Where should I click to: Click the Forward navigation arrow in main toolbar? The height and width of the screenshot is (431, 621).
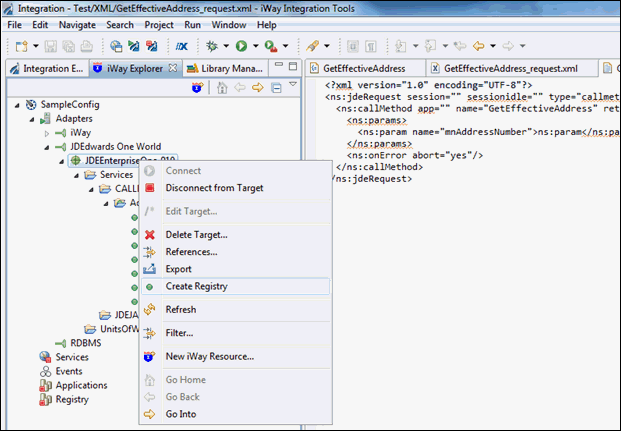point(508,46)
